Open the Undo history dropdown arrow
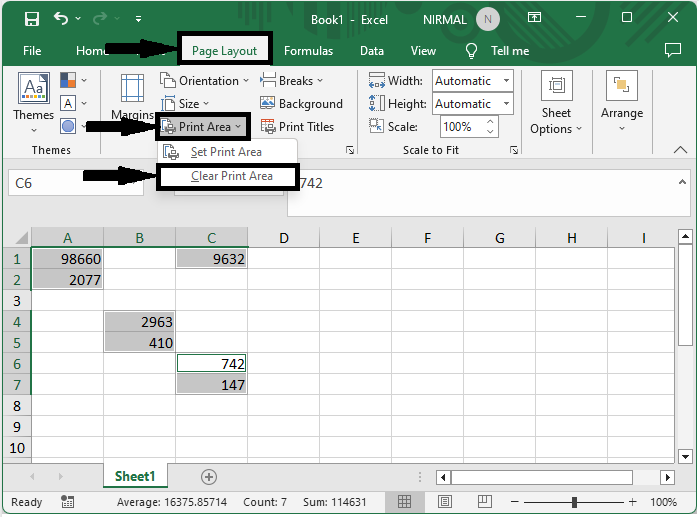 (78, 19)
